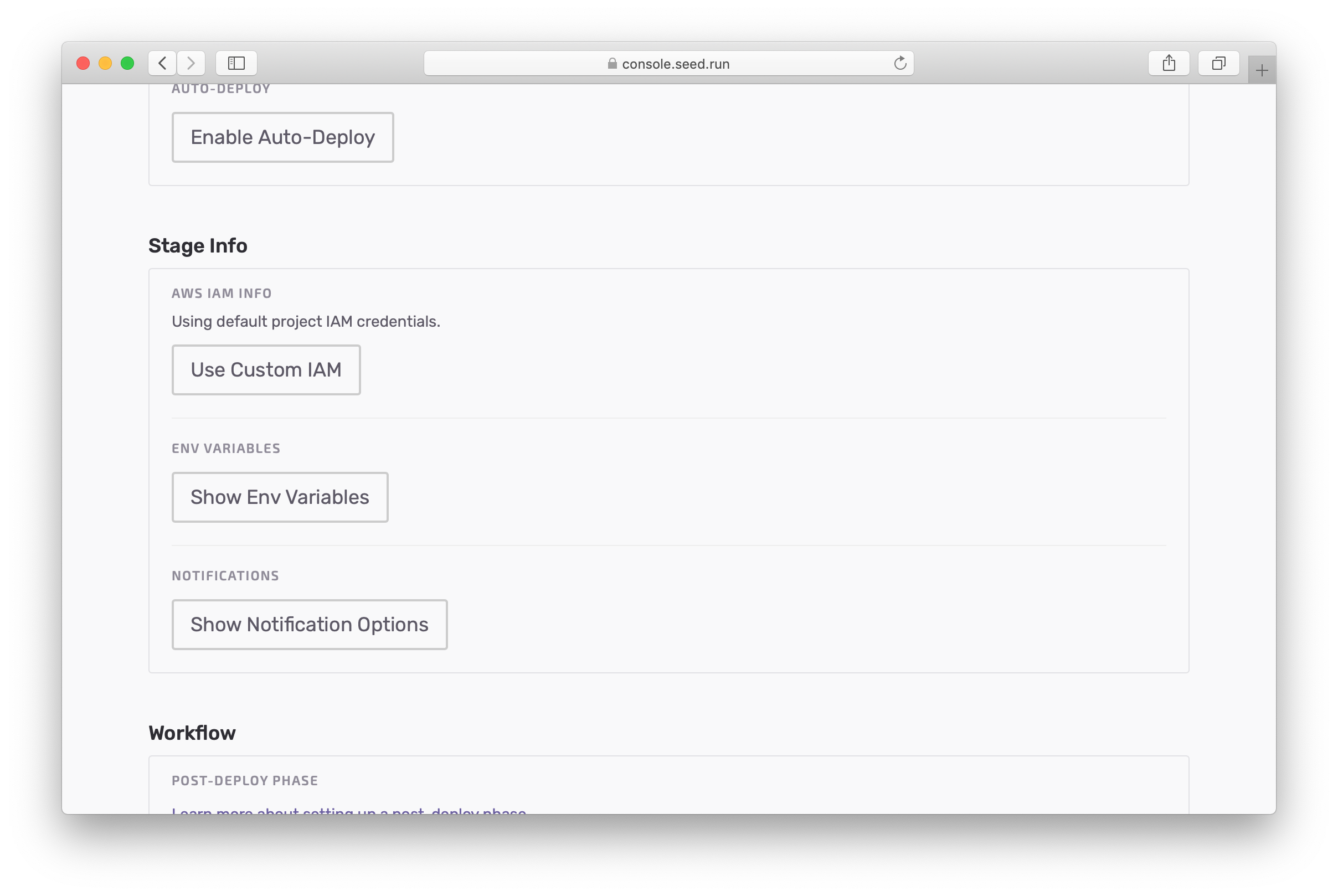1338x896 pixels.
Task: Click the Workflow section heading
Action: tap(192, 733)
